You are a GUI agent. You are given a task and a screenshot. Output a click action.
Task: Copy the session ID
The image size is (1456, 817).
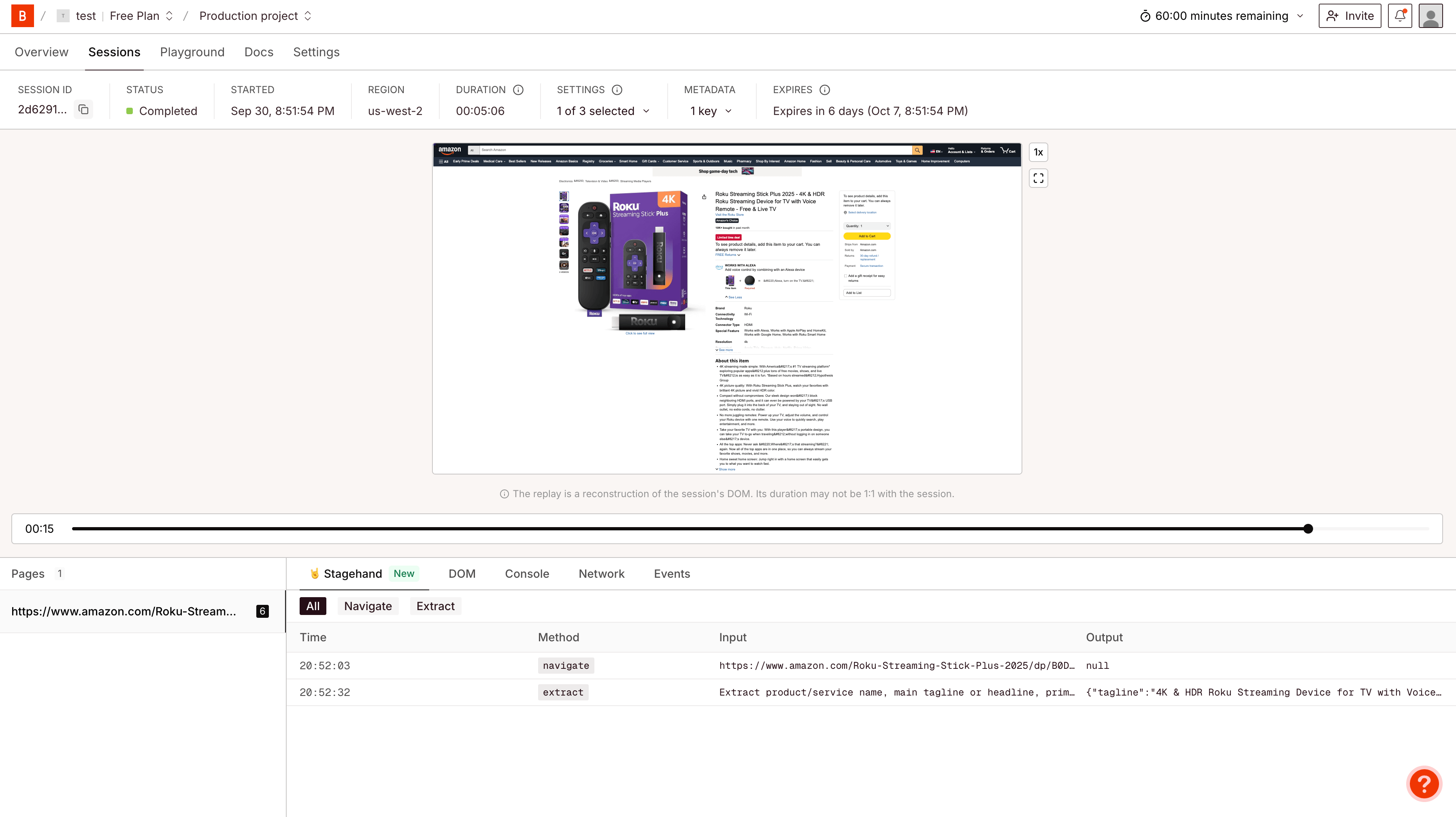tap(84, 110)
